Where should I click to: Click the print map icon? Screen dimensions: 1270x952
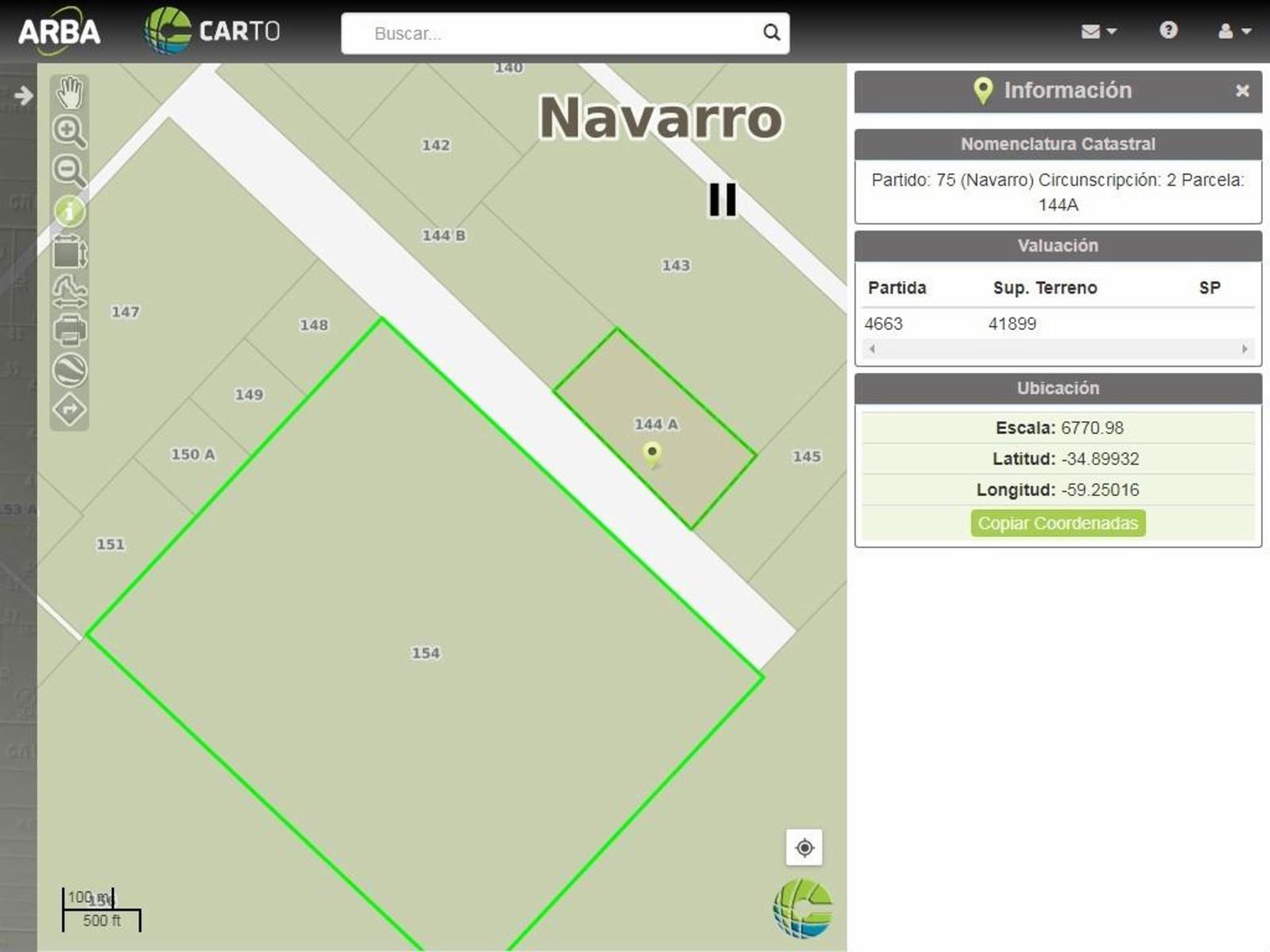pos(70,330)
